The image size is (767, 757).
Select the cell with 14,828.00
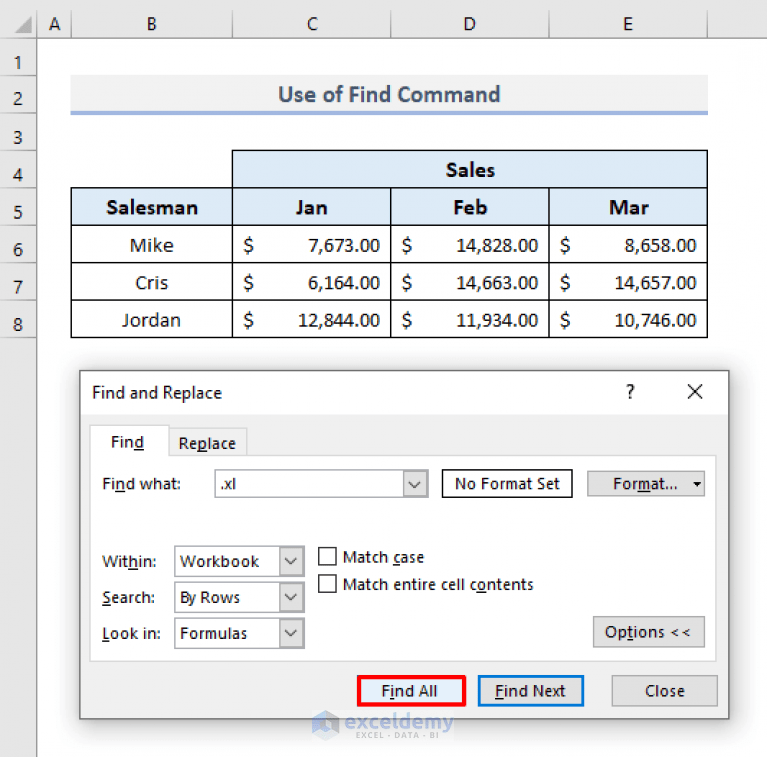pos(470,245)
